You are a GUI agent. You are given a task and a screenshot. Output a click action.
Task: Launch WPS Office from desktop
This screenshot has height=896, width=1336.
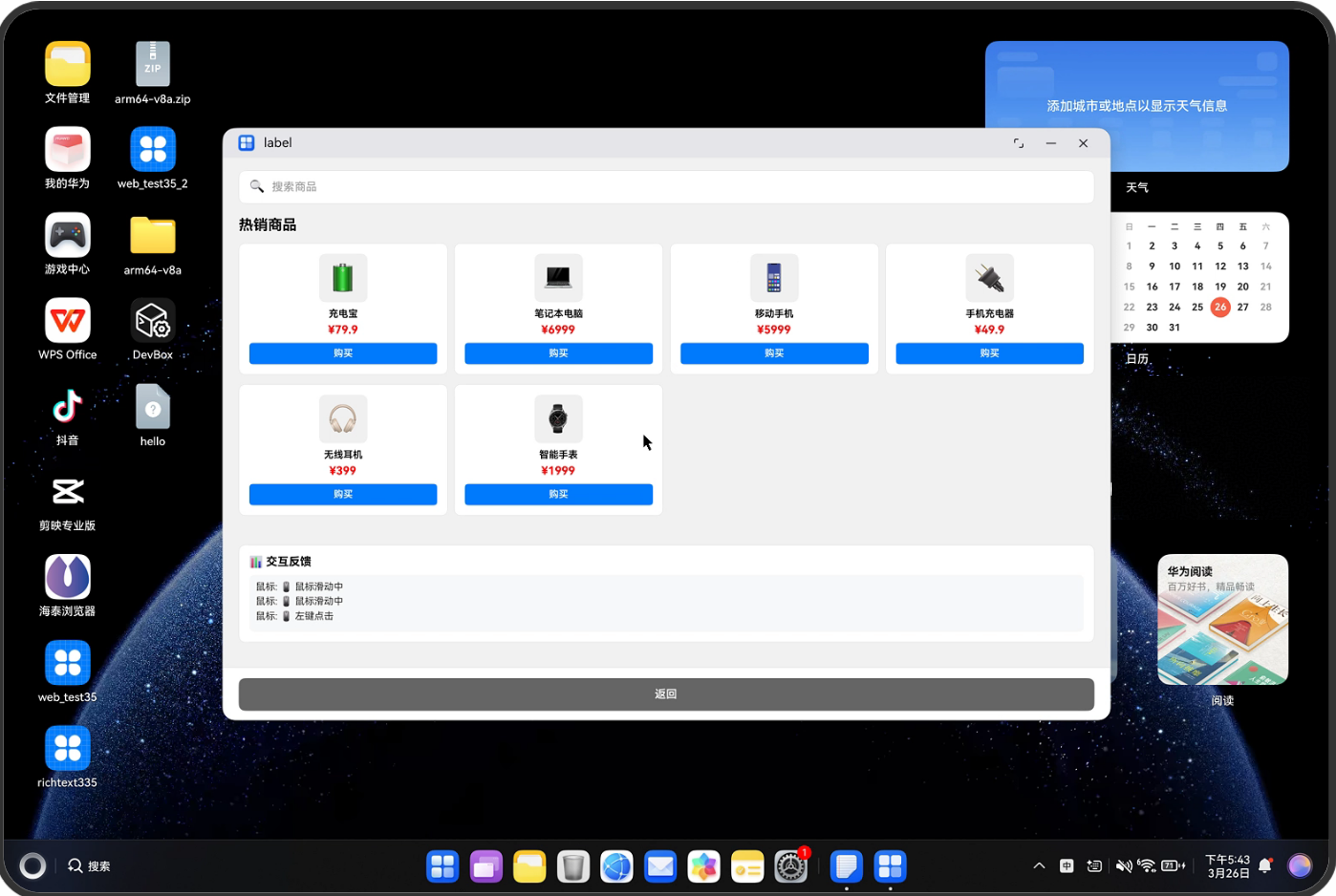click(67, 329)
